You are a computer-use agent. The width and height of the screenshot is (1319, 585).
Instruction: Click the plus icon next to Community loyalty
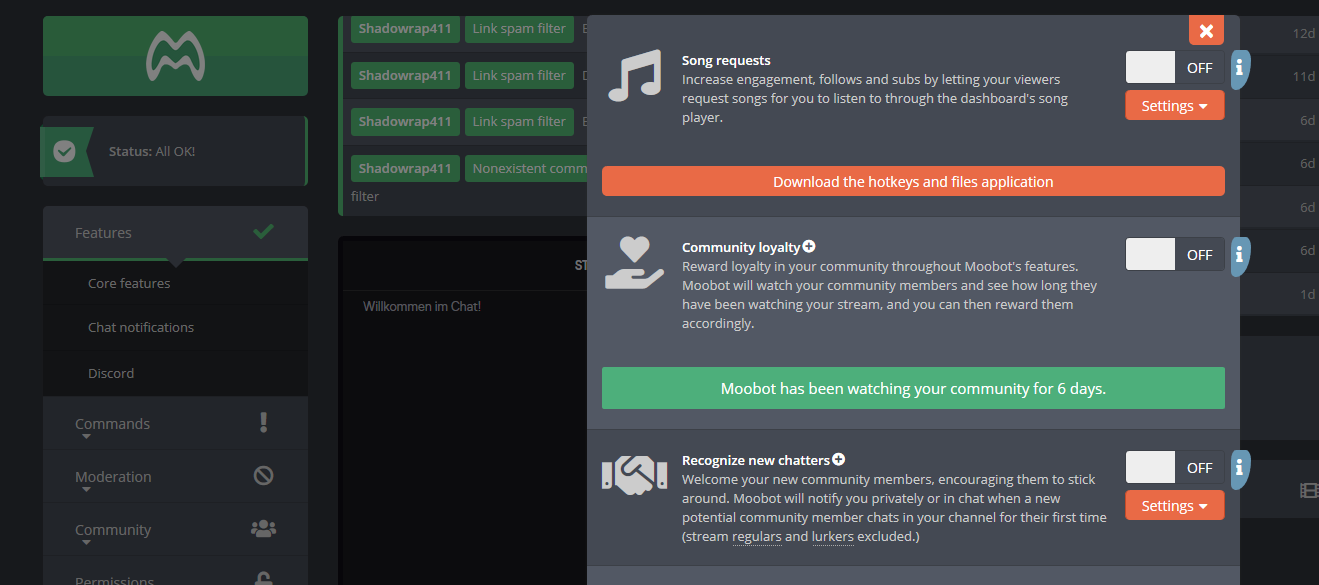pos(809,246)
